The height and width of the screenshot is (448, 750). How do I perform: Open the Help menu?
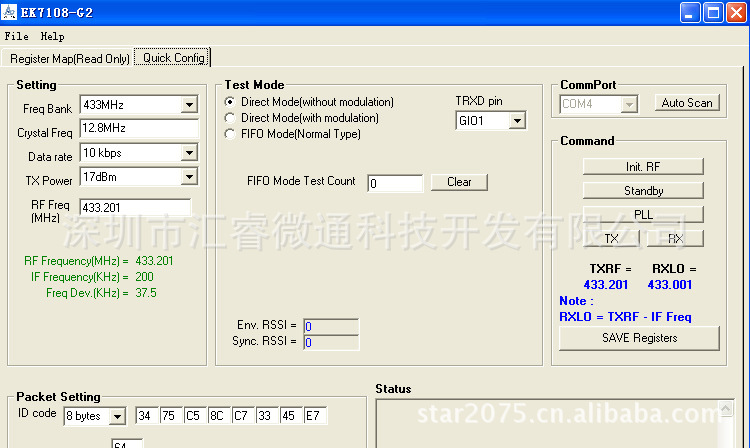[x=52, y=36]
